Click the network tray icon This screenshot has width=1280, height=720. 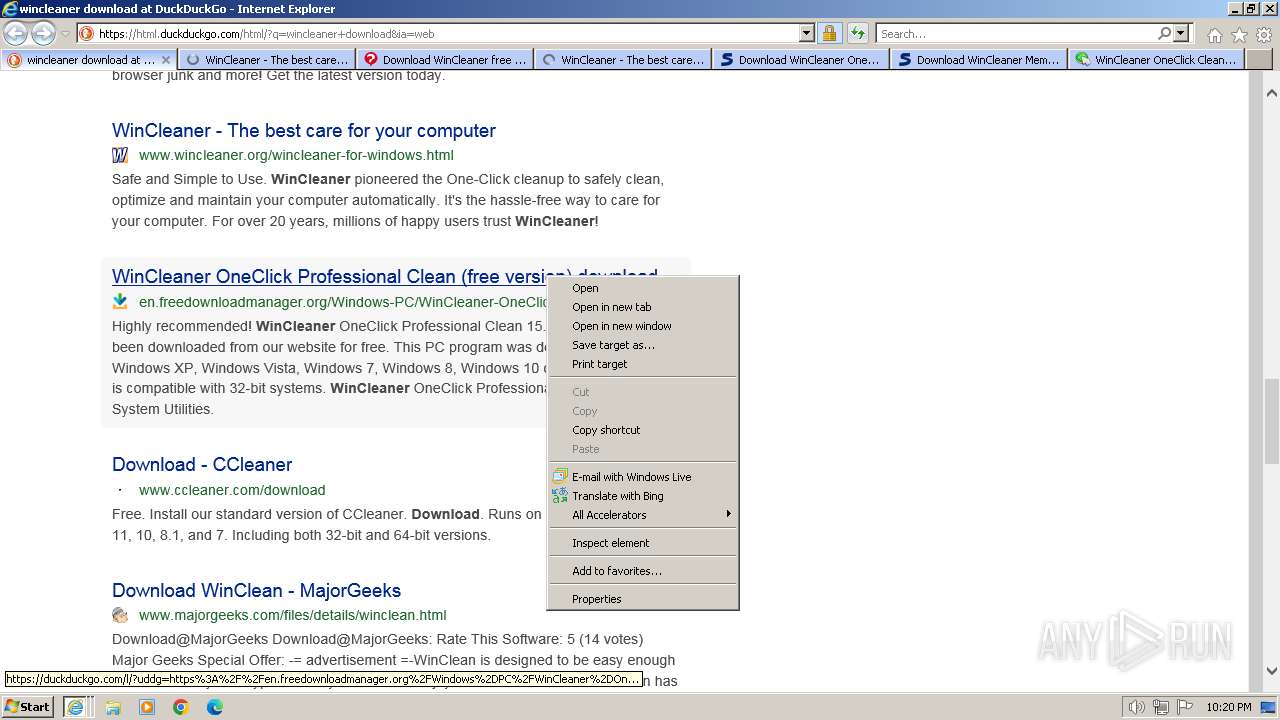pos(1159,707)
